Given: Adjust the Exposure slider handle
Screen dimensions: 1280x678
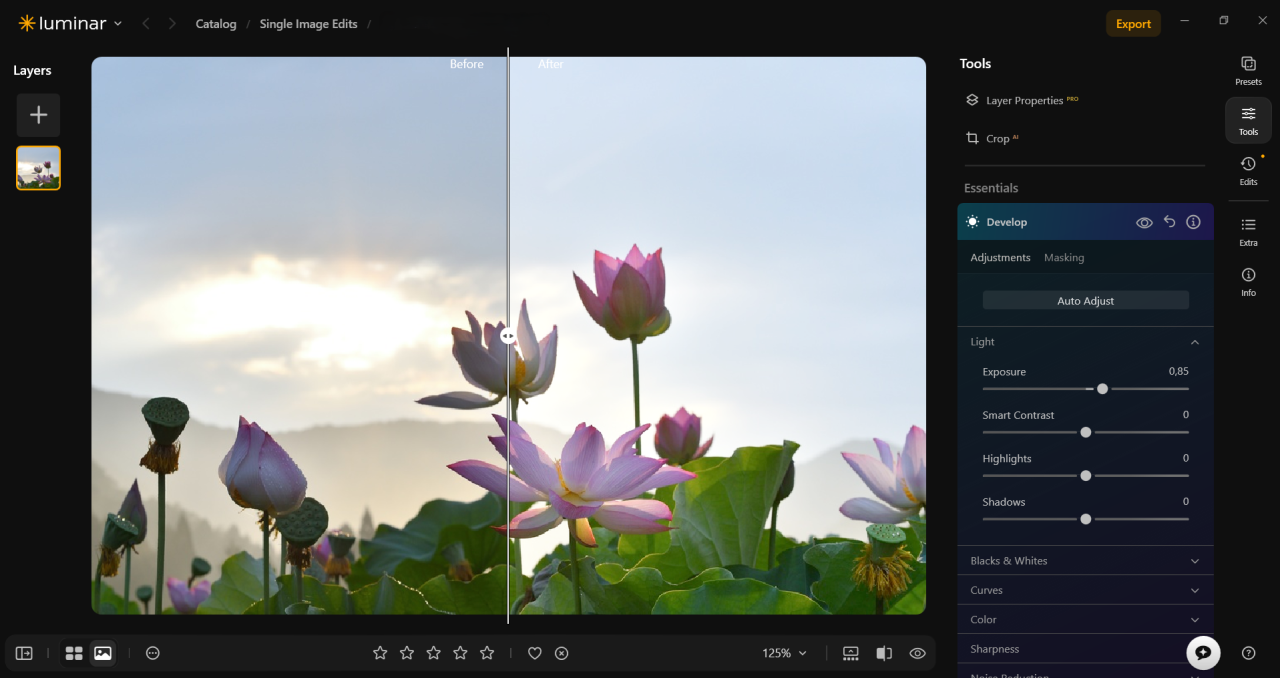Looking at the screenshot, I should 1102,388.
